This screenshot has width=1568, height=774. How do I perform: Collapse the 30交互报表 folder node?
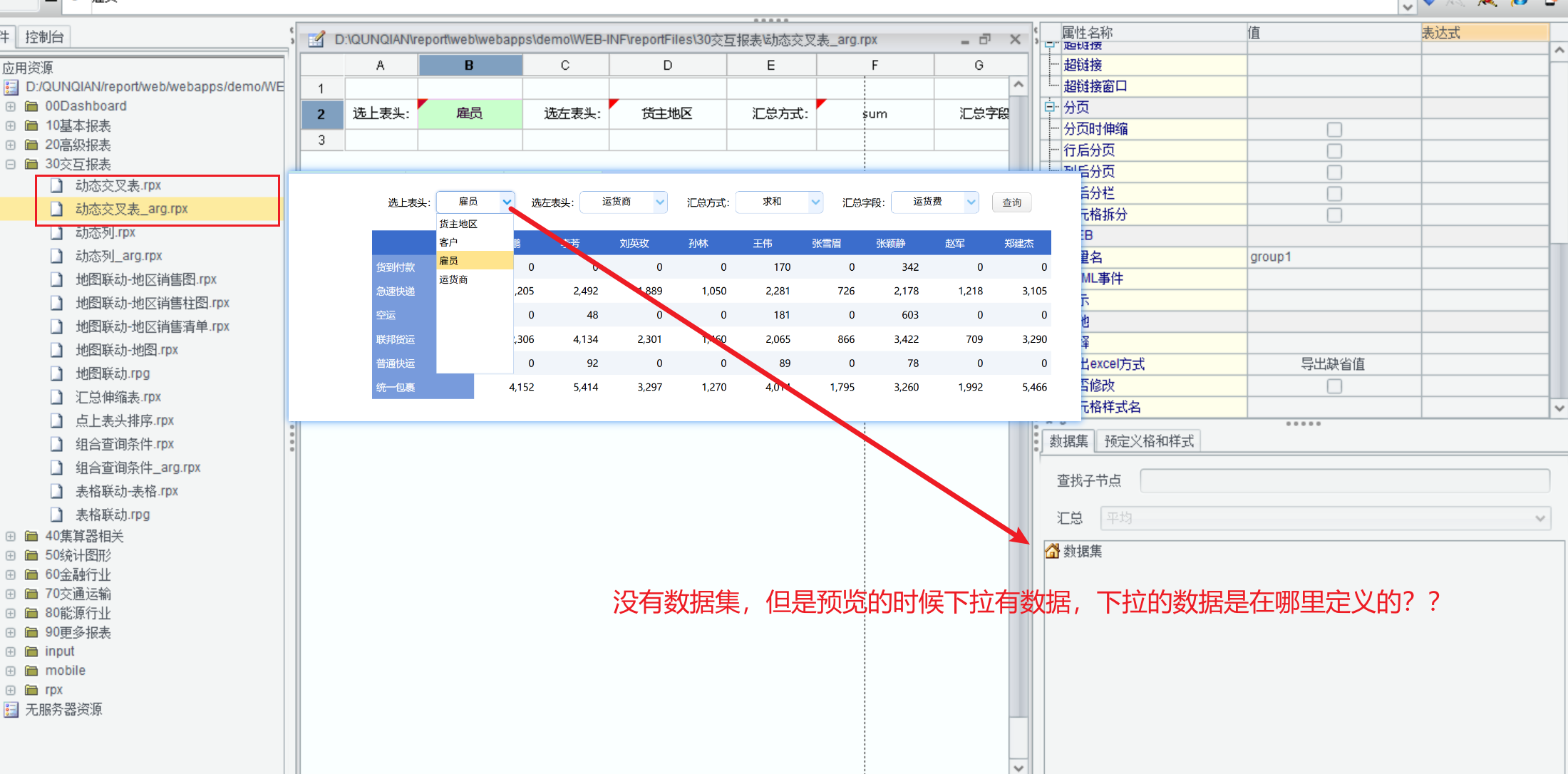tap(11, 164)
